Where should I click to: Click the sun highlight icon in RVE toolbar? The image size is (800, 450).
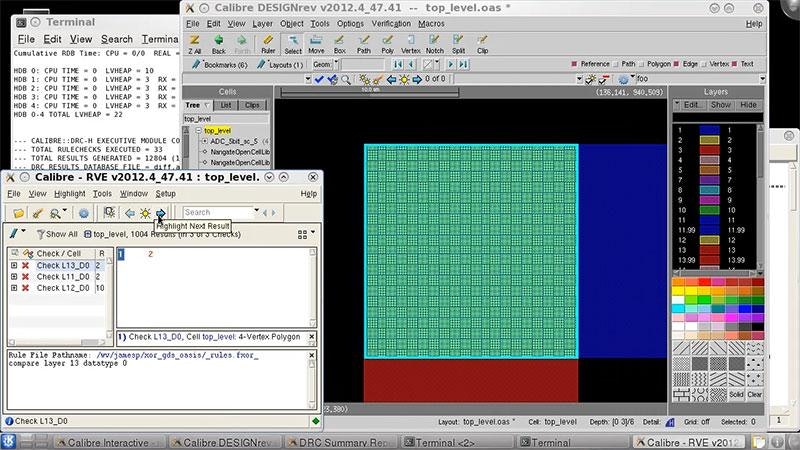pyautogui.click(x=145, y=213)
